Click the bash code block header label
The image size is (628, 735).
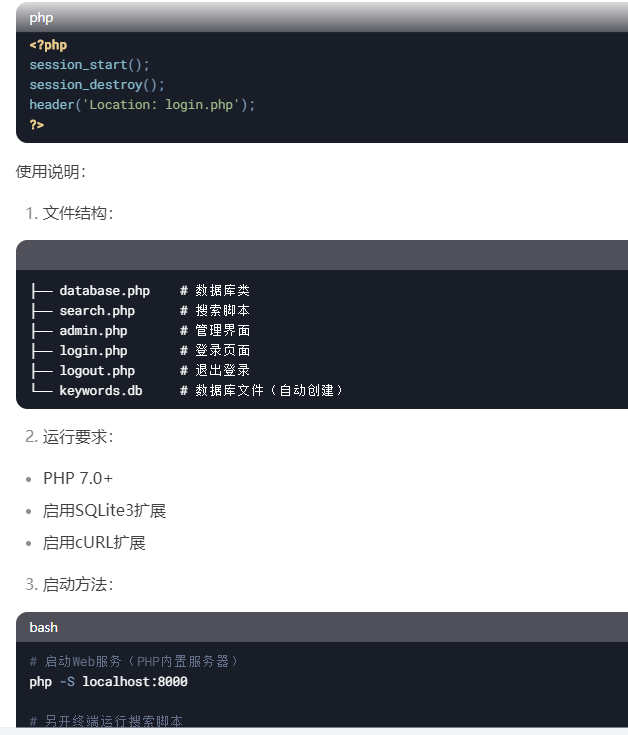[x=44, y=627]
